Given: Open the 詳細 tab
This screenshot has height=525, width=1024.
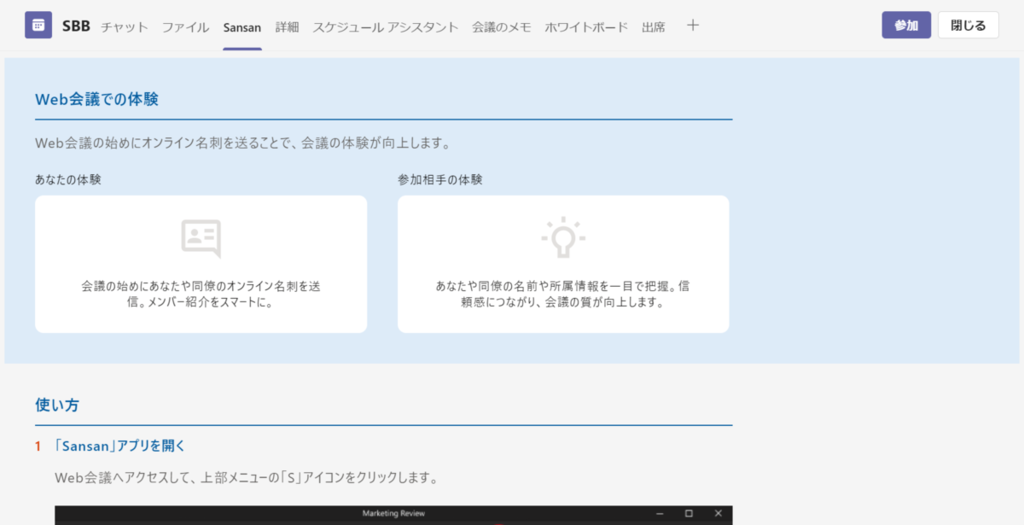Looking at the screenshot, I should (287, 27).
